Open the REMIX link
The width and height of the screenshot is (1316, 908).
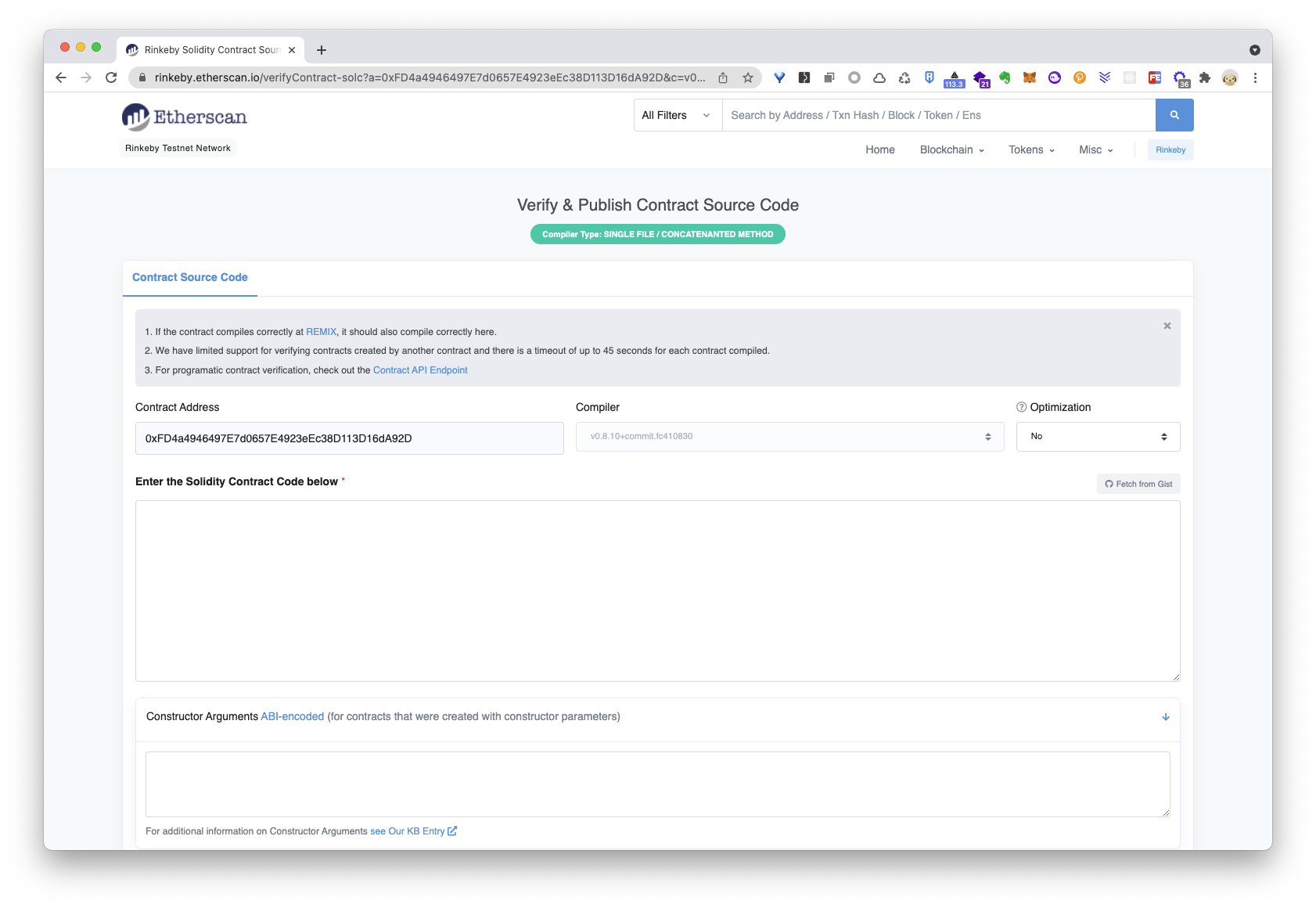pos(321,332)
